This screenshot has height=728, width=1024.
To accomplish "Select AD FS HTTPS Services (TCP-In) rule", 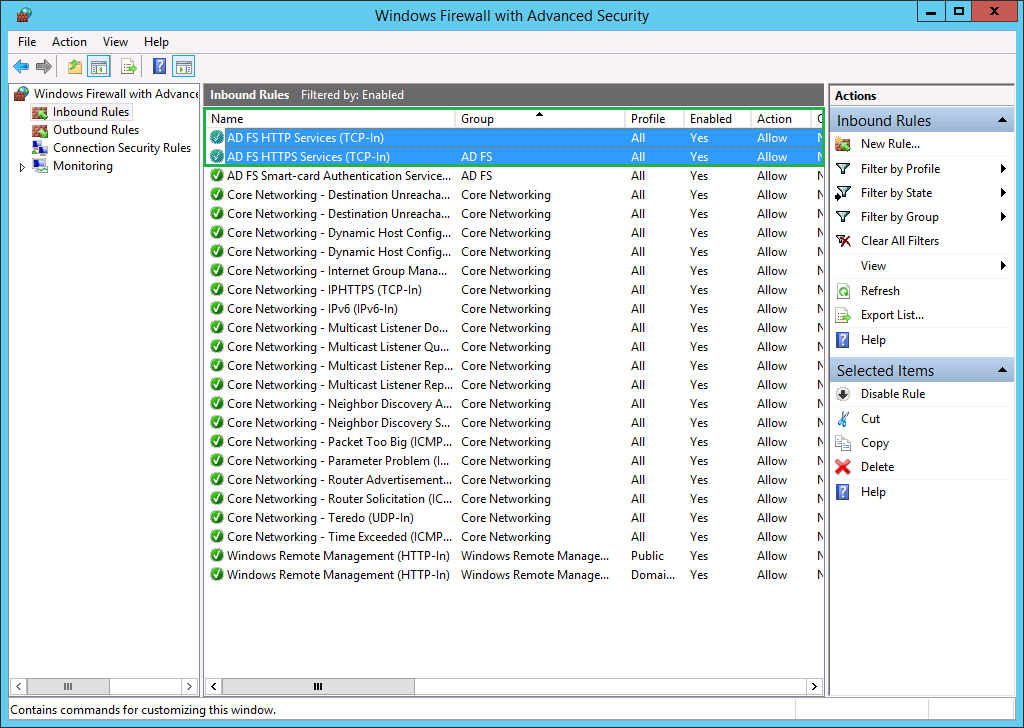I will [515, 157].
